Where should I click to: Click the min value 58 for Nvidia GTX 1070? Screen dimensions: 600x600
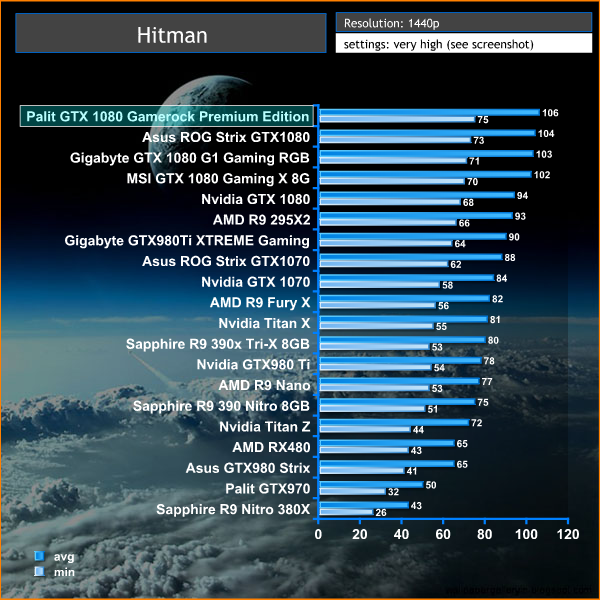(447, 285)
